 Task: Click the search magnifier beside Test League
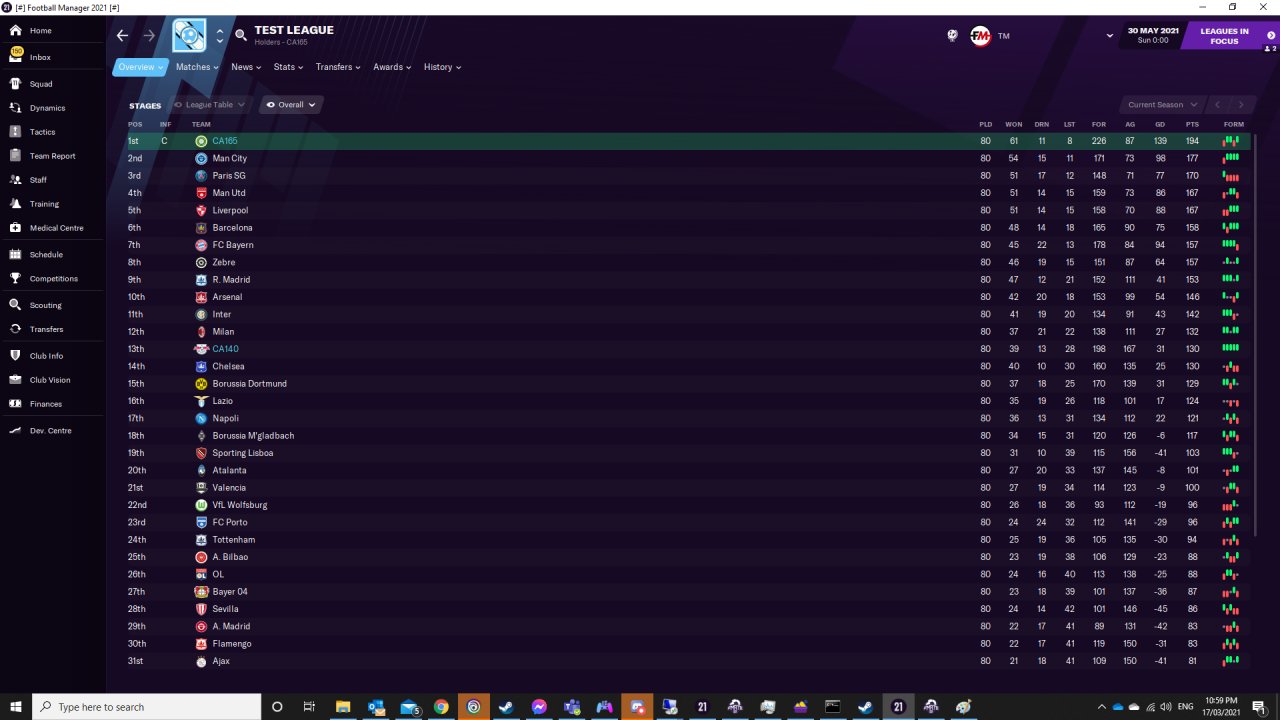point(241,35)
